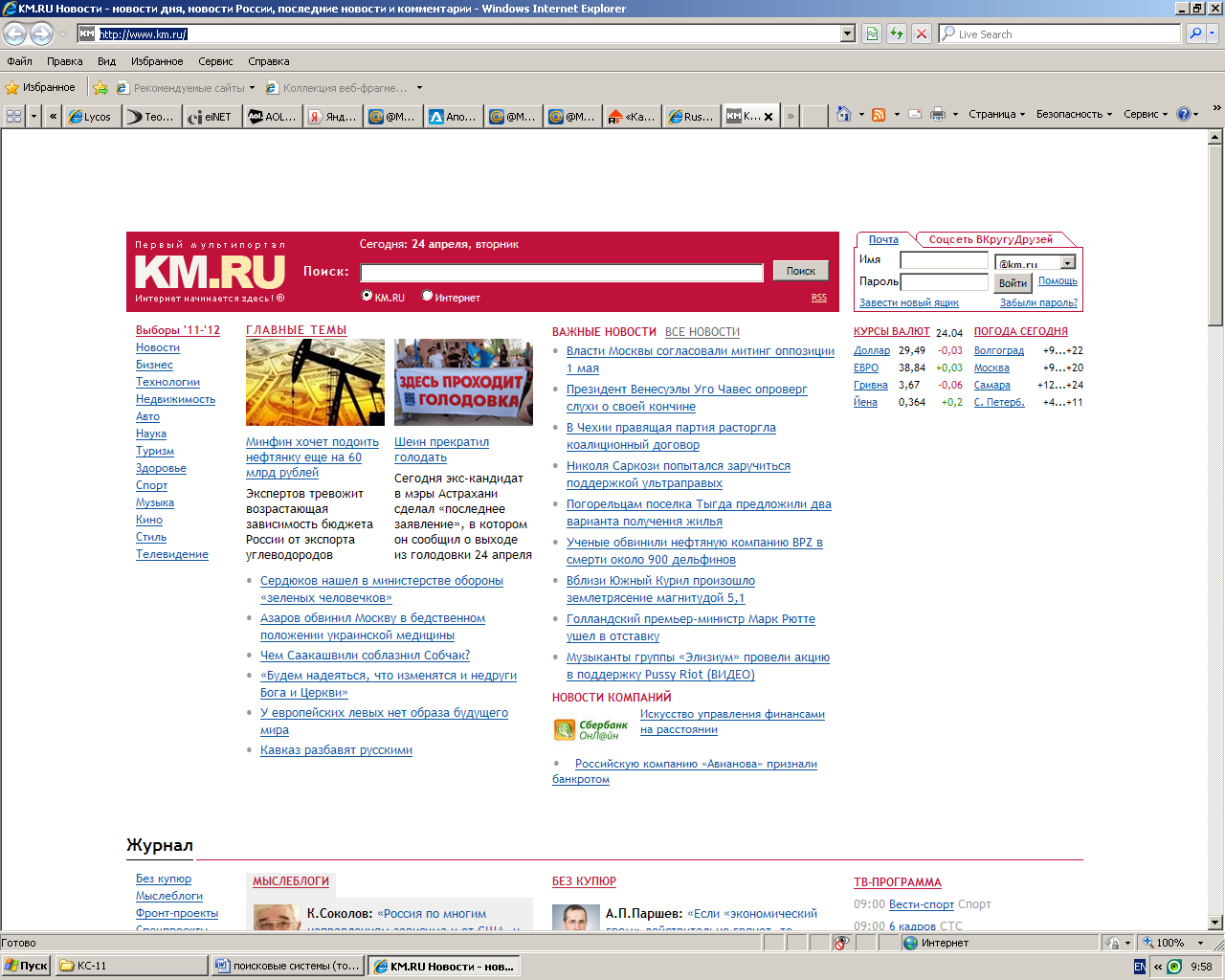
Task: Click the Print printer icon
Action: 938,114
